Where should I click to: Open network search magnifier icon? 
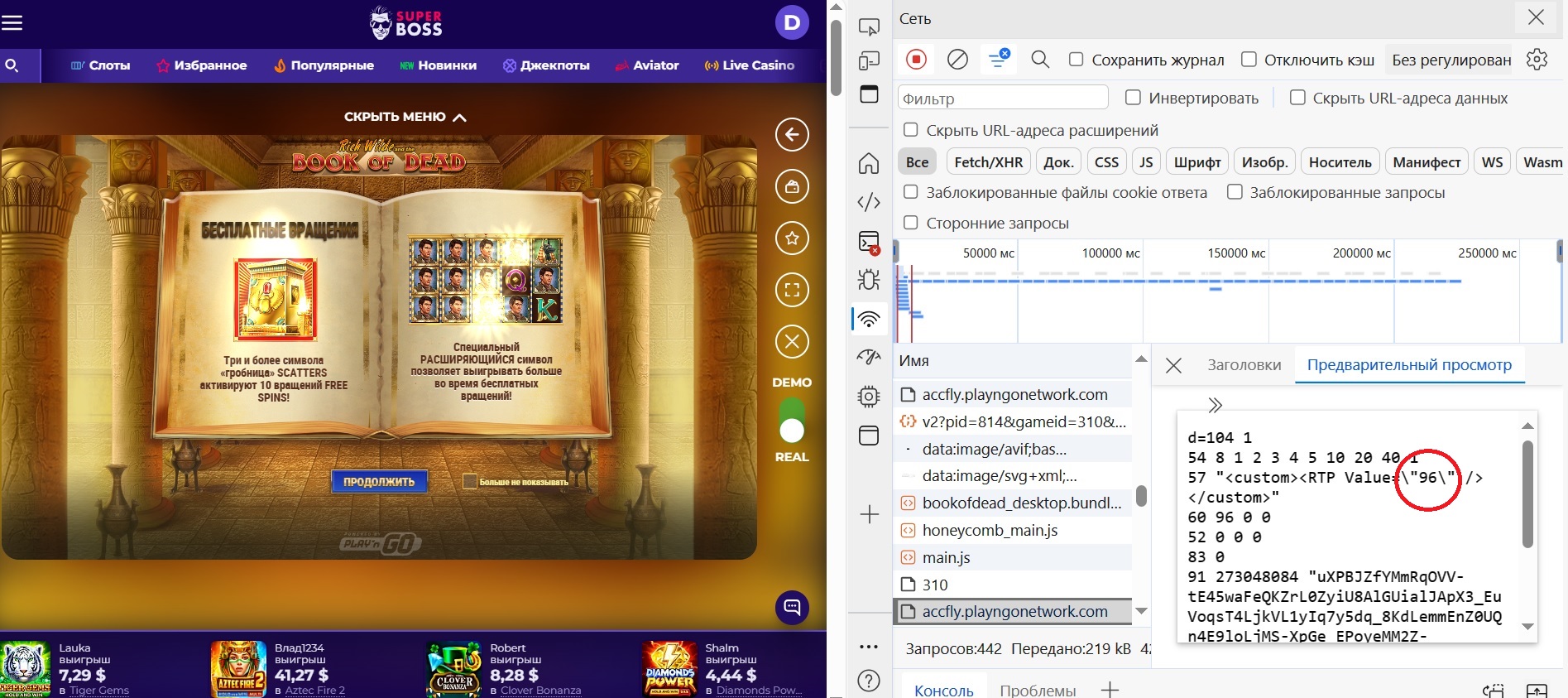click(x=1040, y=60)
